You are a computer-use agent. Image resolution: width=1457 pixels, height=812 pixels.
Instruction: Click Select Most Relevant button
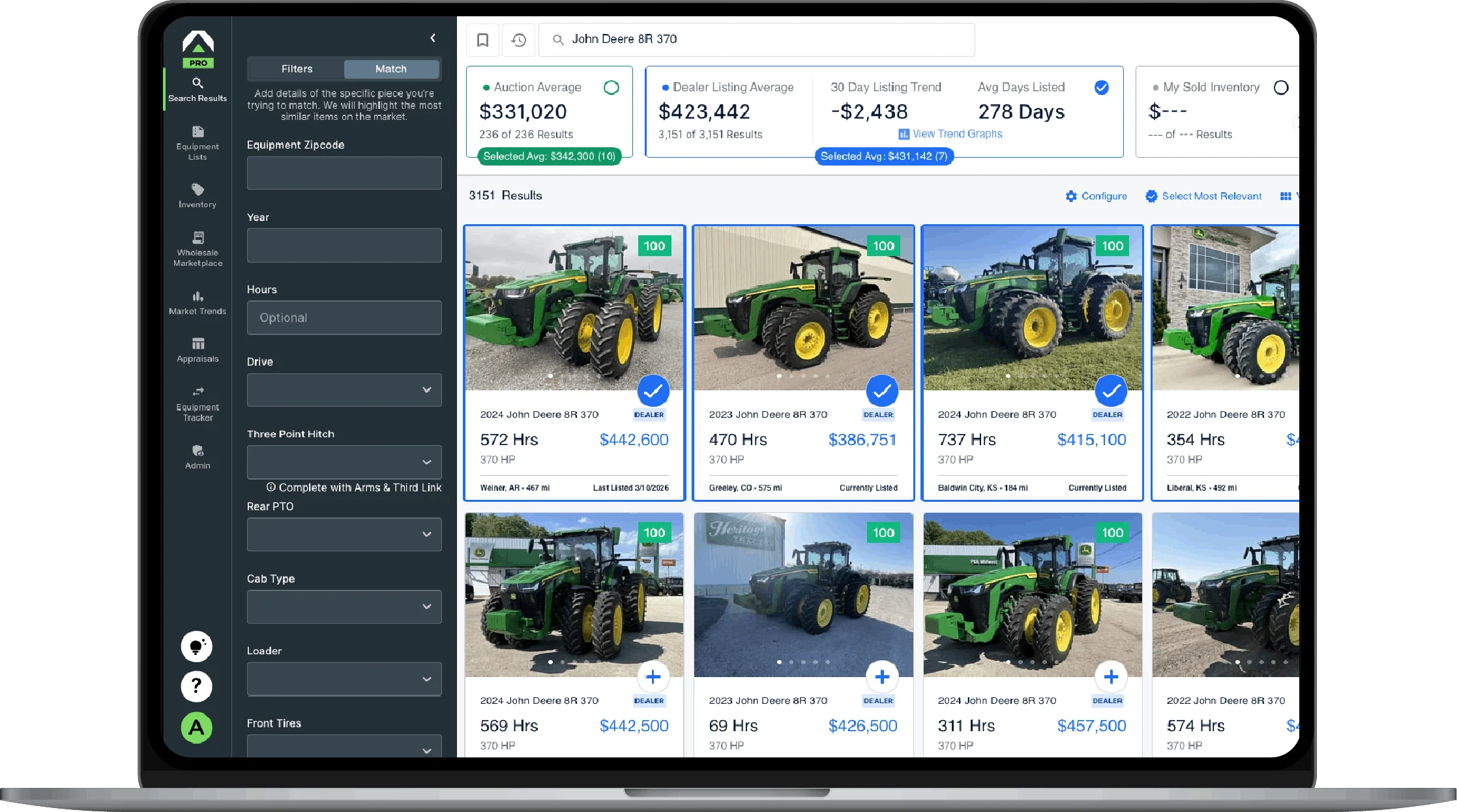(x=1203, y=196)
